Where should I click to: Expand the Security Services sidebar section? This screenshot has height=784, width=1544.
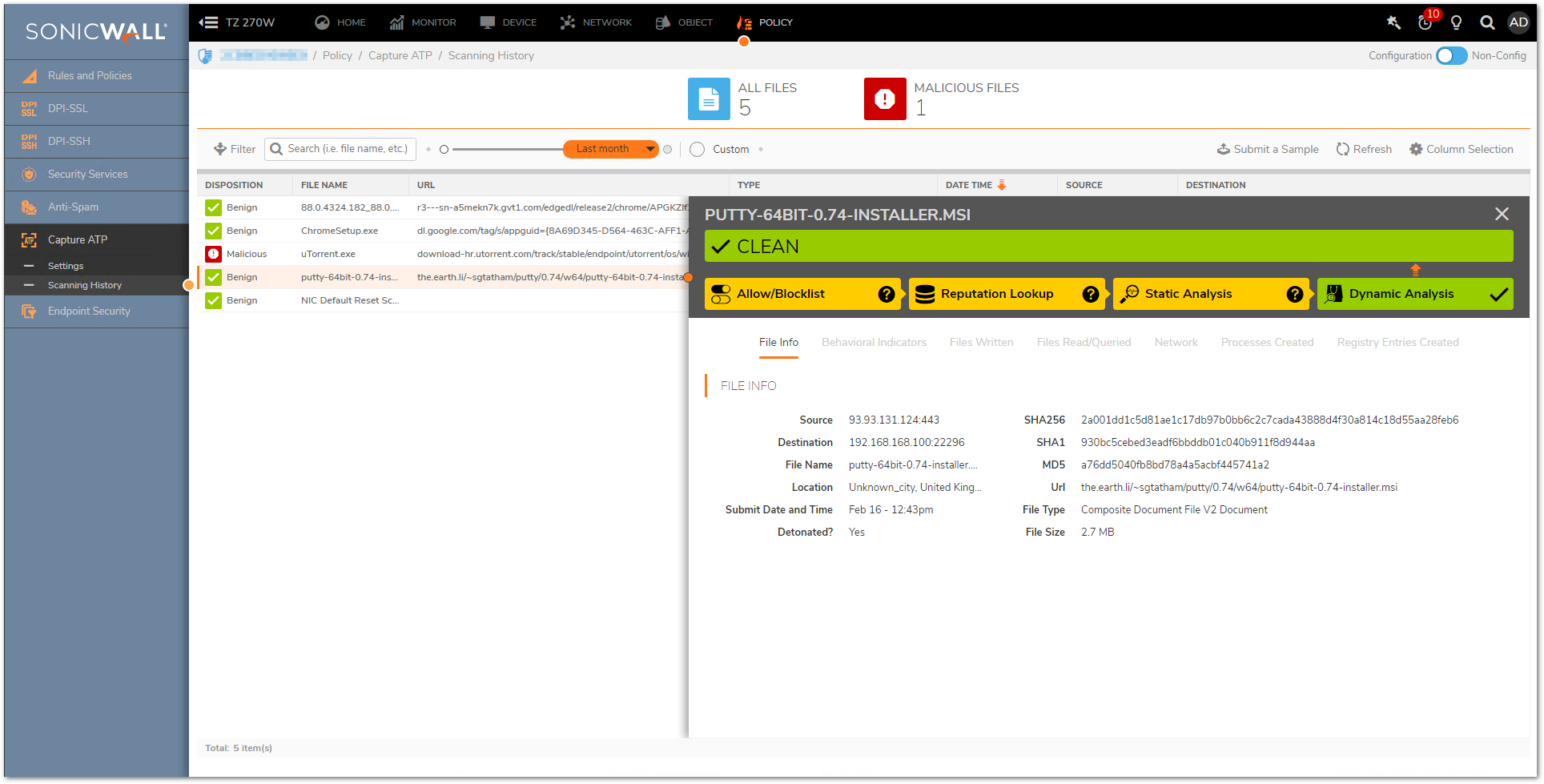click(88, 174)
